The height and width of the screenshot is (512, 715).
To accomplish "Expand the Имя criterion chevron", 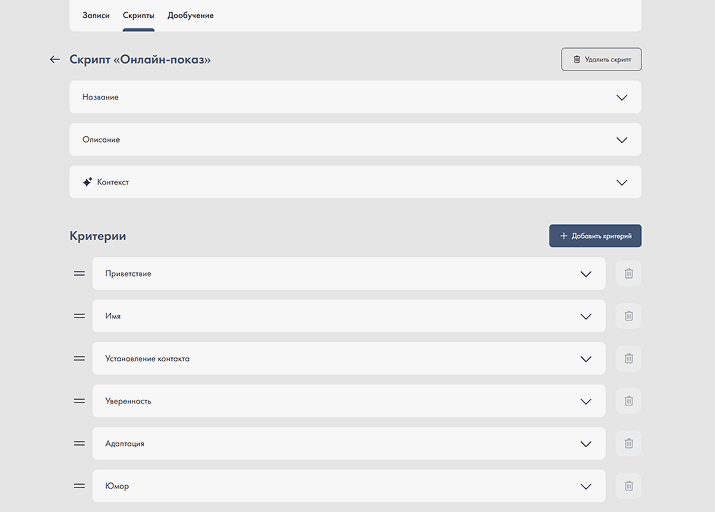I will click(586, 316).
